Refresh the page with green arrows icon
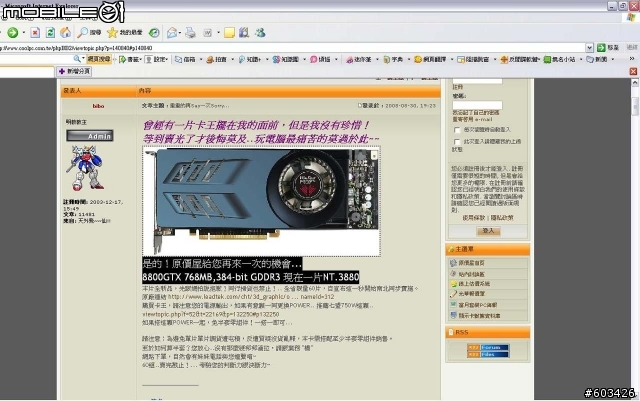The width and height of the screenshot is (640, 401). click(x=50, y=33)
